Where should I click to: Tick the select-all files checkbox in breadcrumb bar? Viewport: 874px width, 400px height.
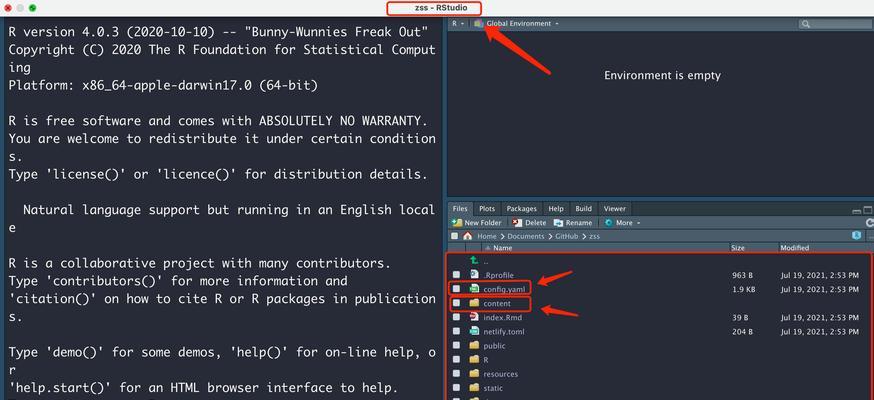tap(455, 236)
